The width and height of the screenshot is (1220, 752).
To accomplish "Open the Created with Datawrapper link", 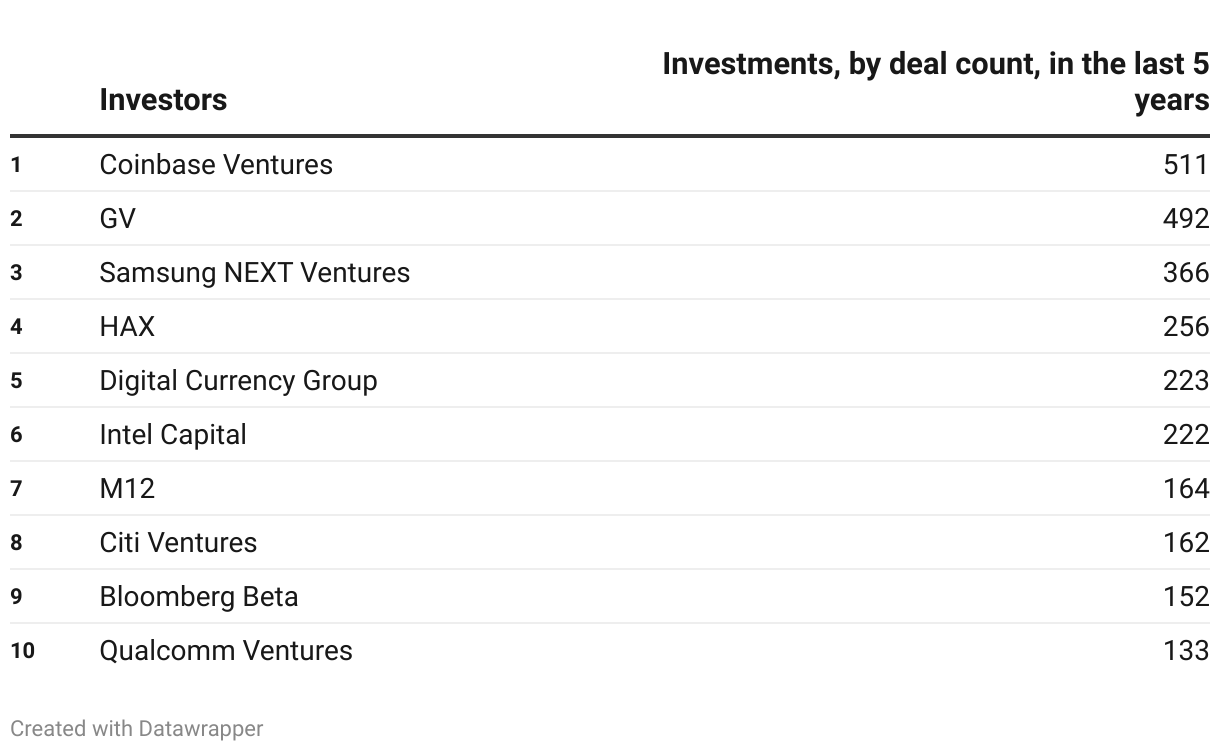I will 137,728.
